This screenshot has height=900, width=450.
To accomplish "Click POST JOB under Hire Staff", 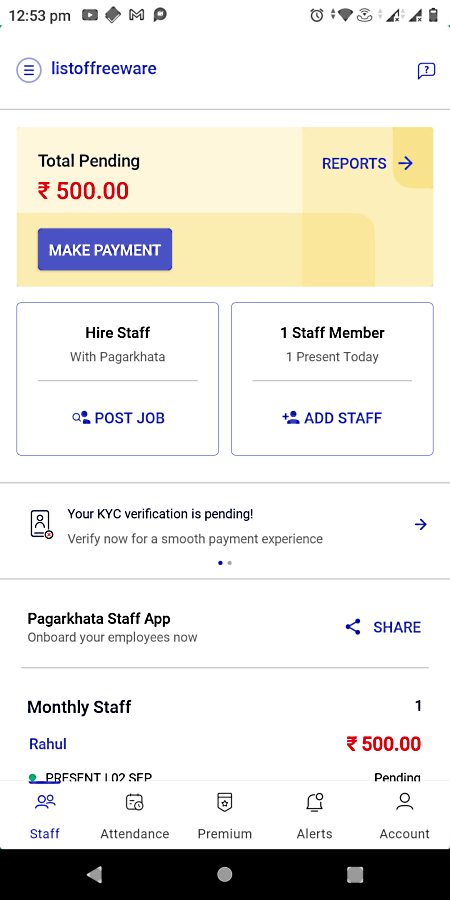I will tap(118, 418).
